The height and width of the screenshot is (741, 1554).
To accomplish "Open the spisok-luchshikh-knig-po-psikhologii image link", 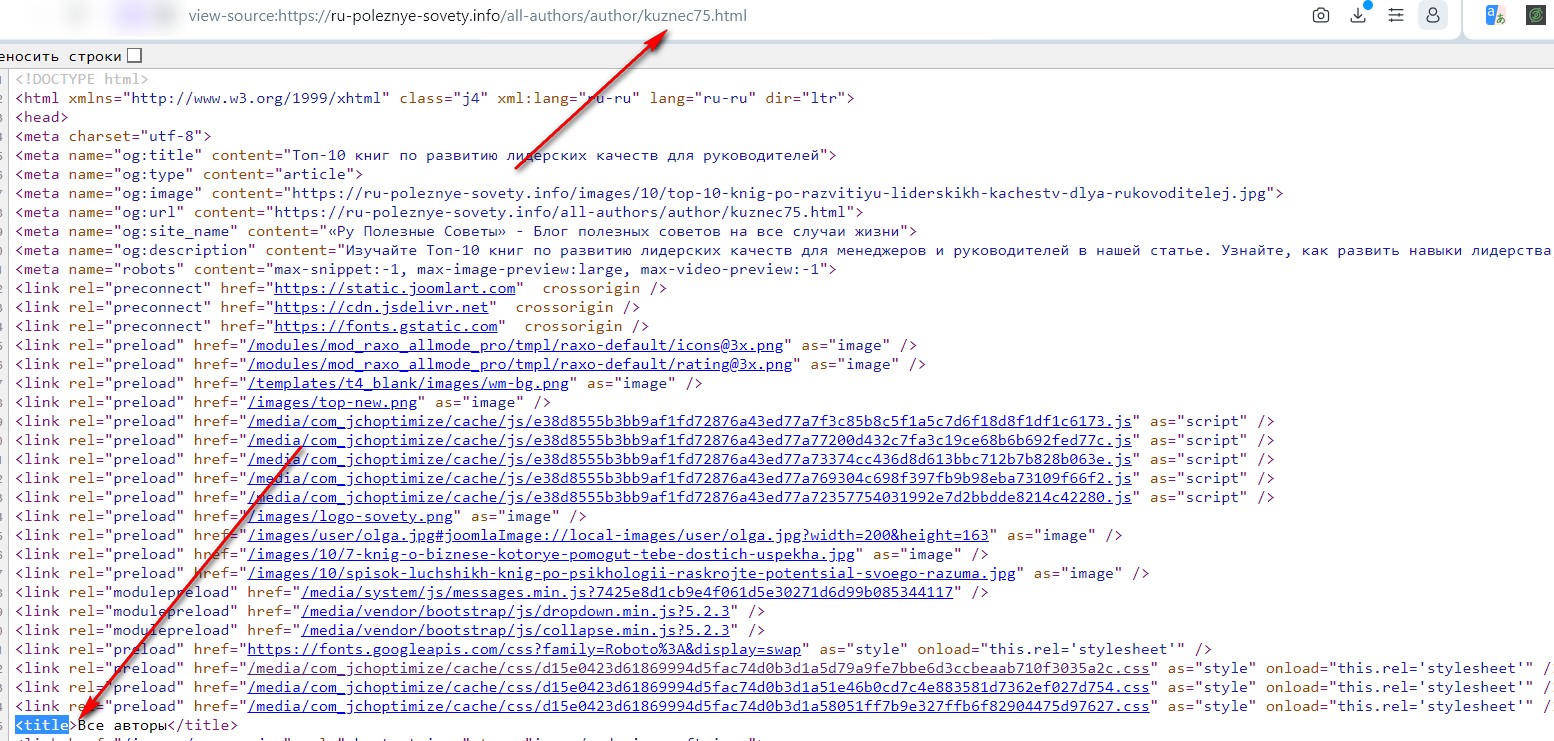I will (630, 573).
